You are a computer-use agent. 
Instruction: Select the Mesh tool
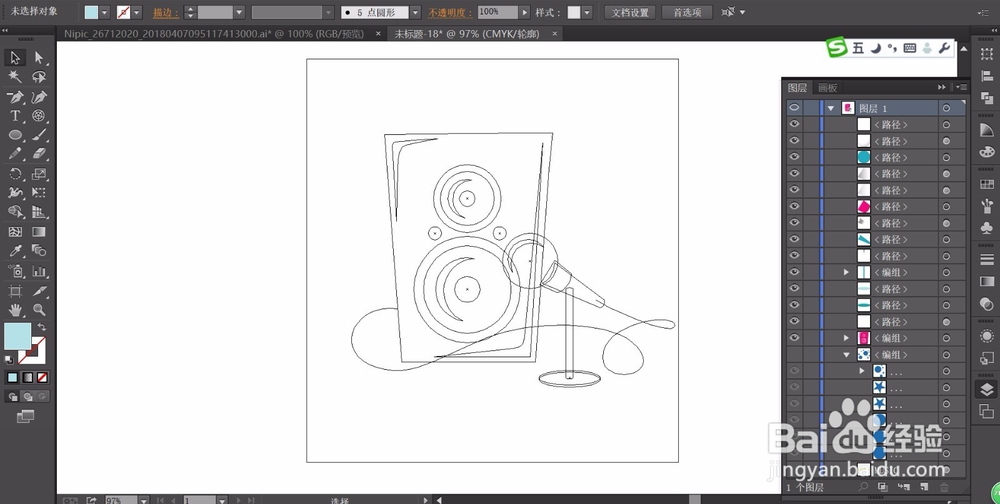pyautogui.click(x=15, y=232)
